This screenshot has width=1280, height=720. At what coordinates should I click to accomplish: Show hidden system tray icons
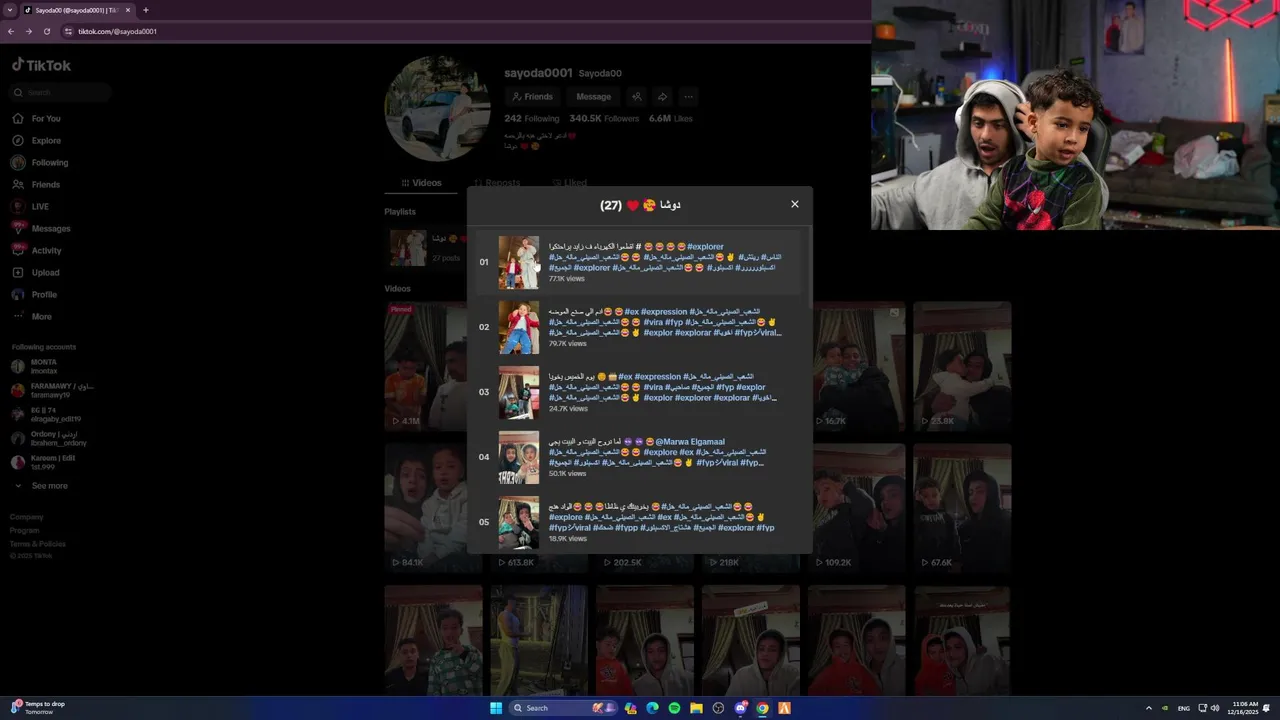[1148, 708]
